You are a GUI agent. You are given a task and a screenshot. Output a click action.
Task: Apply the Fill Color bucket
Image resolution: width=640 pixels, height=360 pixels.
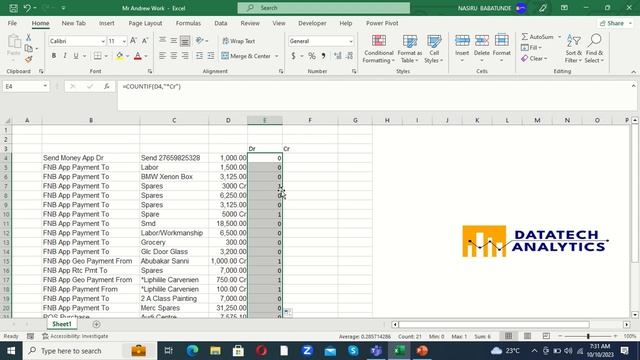[x=119, y=56]
